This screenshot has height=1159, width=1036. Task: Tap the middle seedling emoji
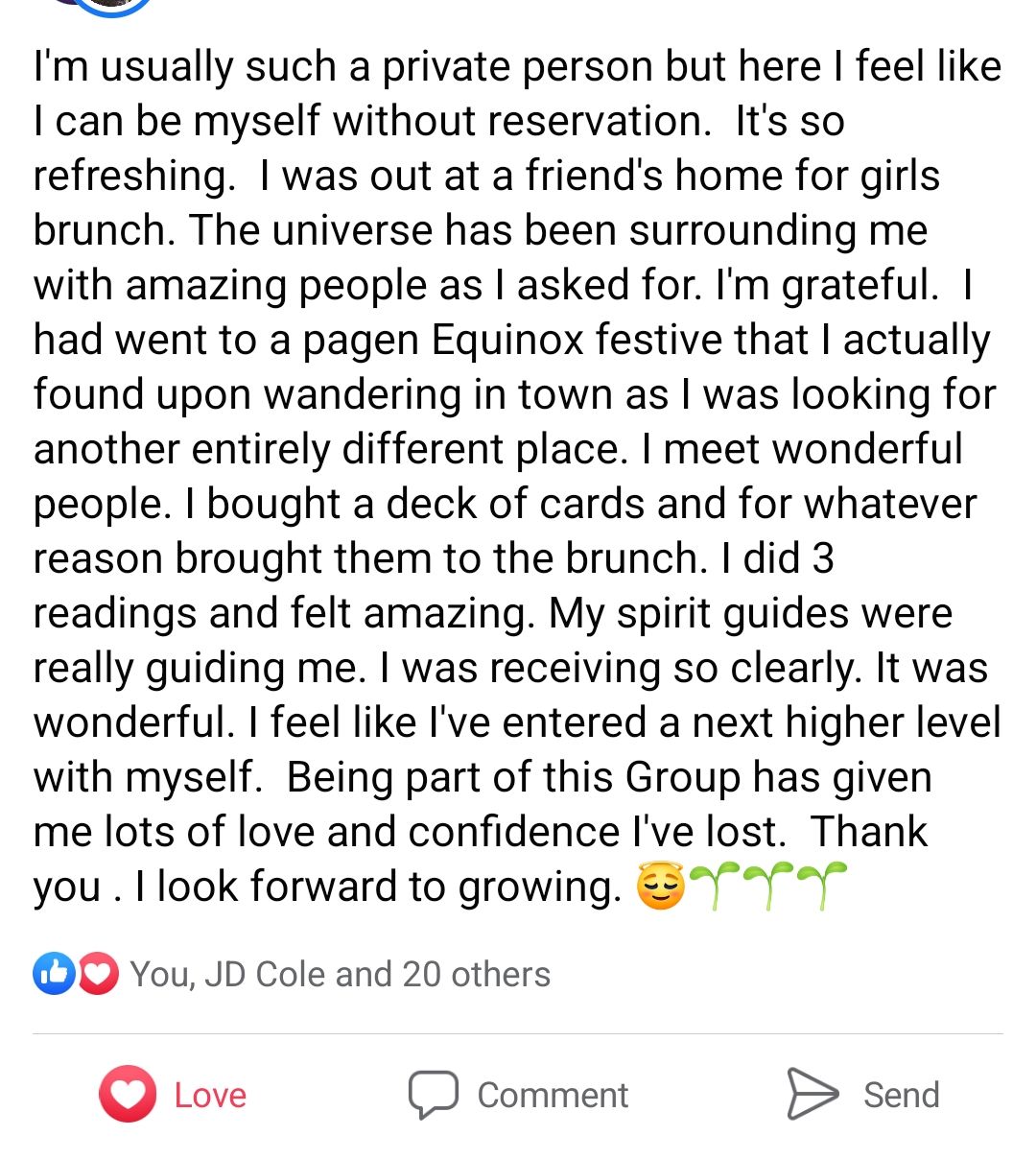(x=768, y=886)
